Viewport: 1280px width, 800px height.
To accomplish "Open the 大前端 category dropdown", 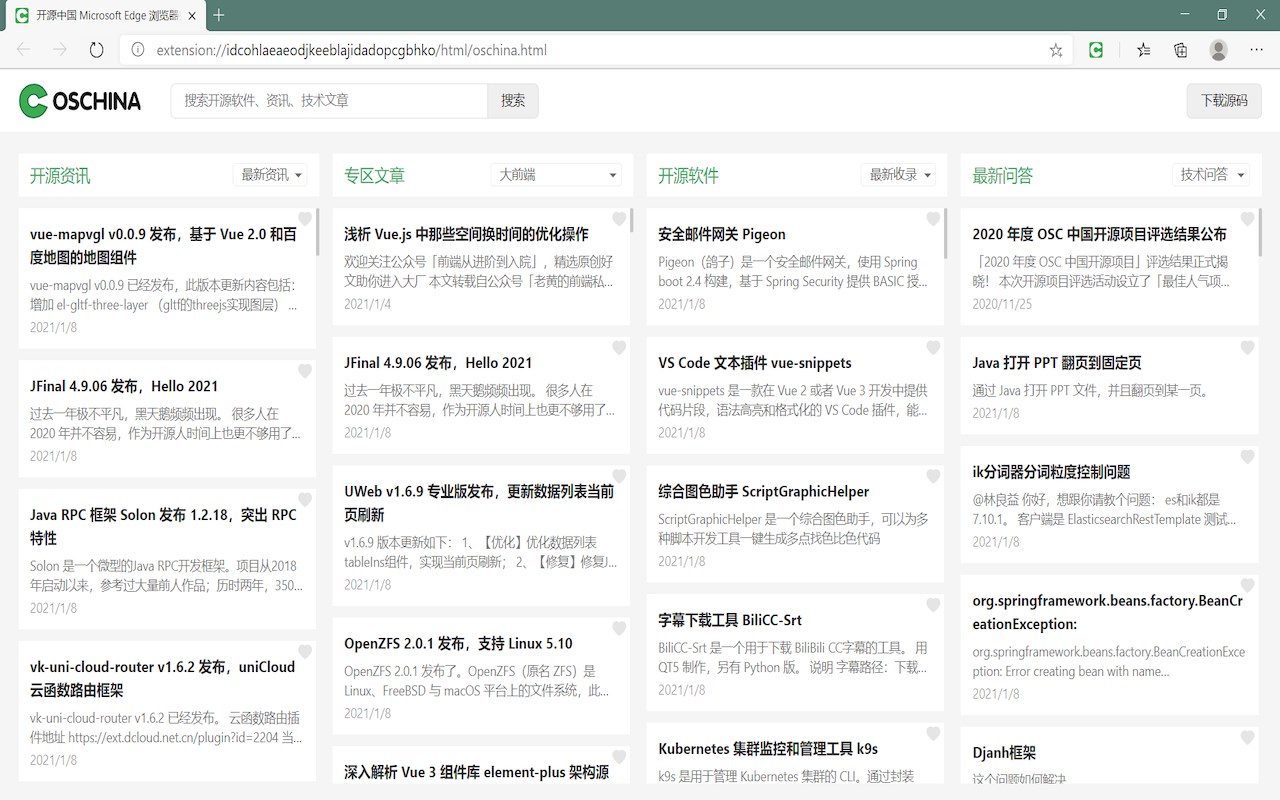I will pos(556,175).
